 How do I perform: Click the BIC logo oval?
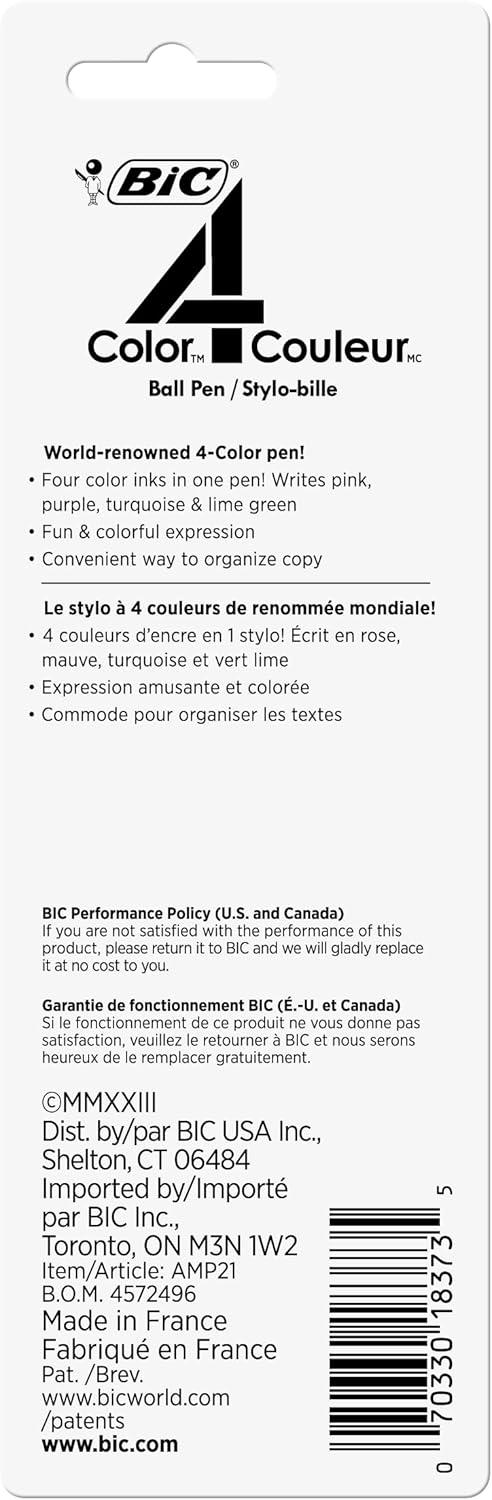(x=168, y=183)
